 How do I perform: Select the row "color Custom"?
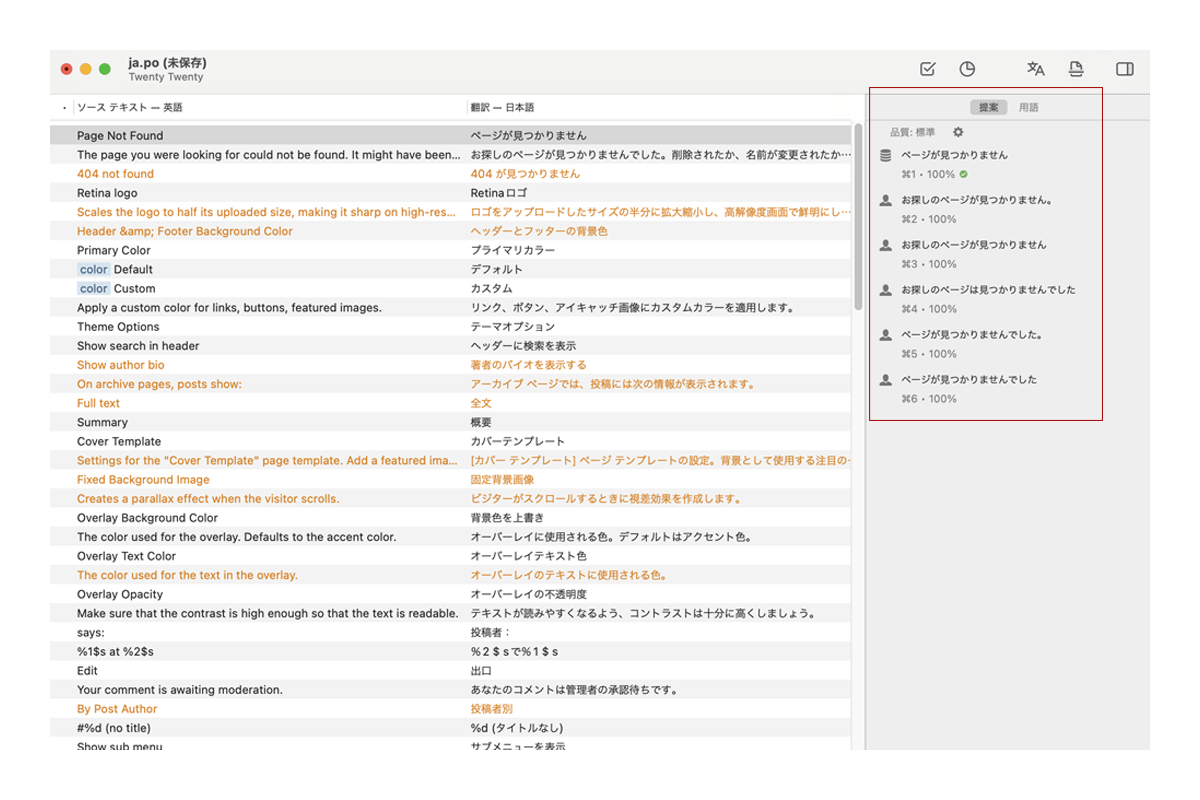[451, 288]
